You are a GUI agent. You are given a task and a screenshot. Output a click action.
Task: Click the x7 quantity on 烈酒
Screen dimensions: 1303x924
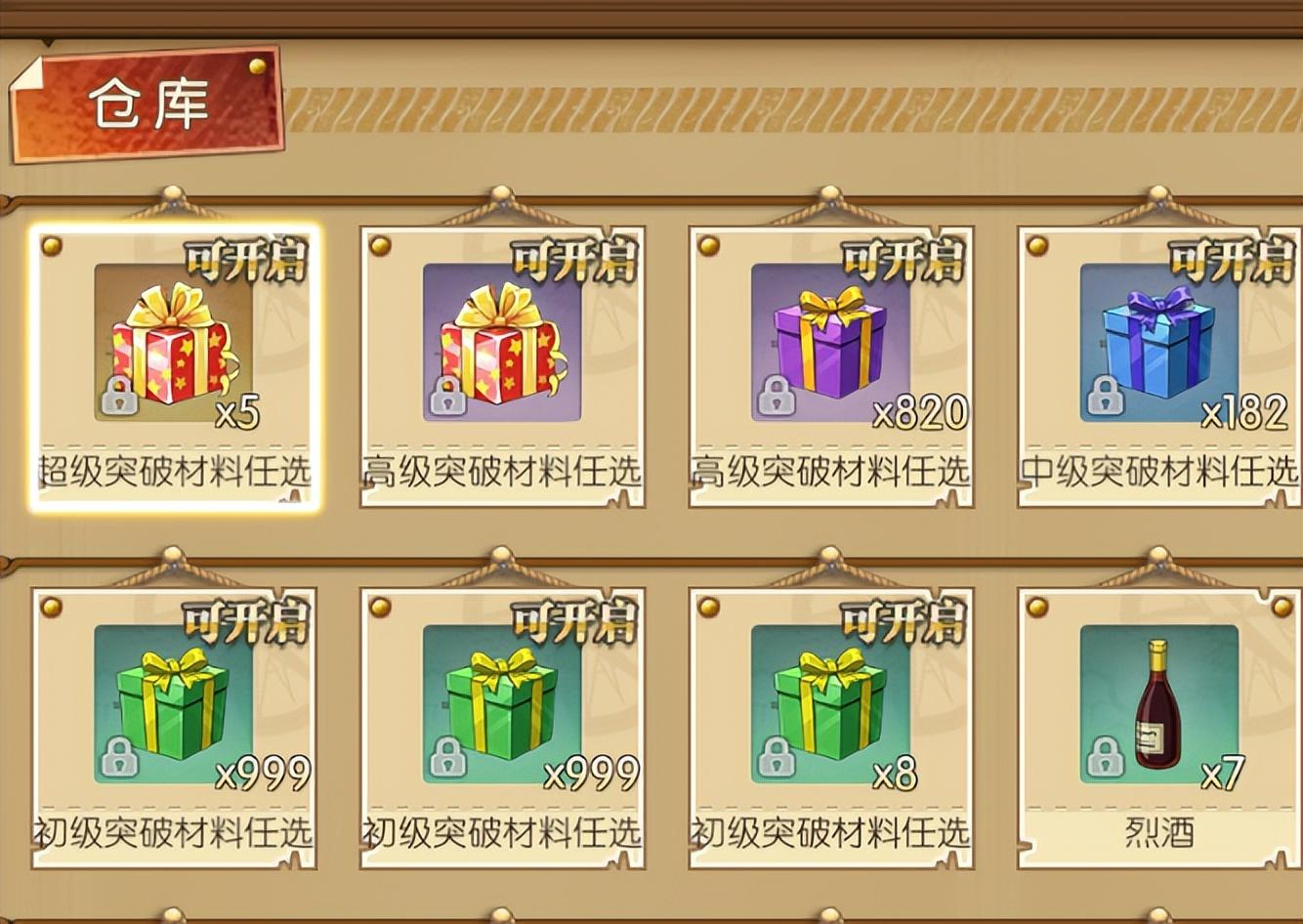(1222, 775)
